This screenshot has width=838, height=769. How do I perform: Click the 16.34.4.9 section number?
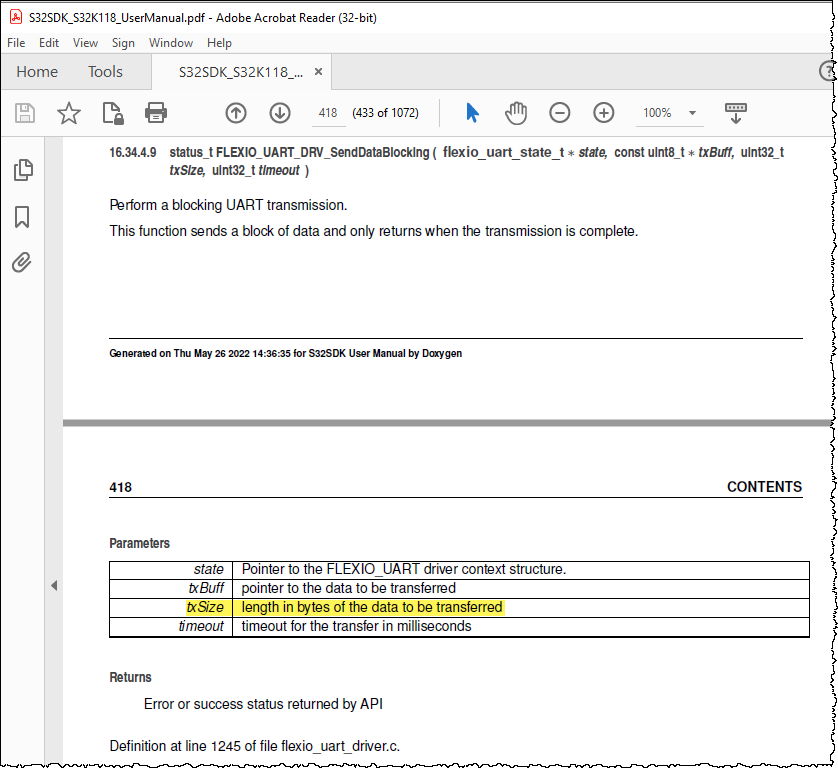pos(133,153)
